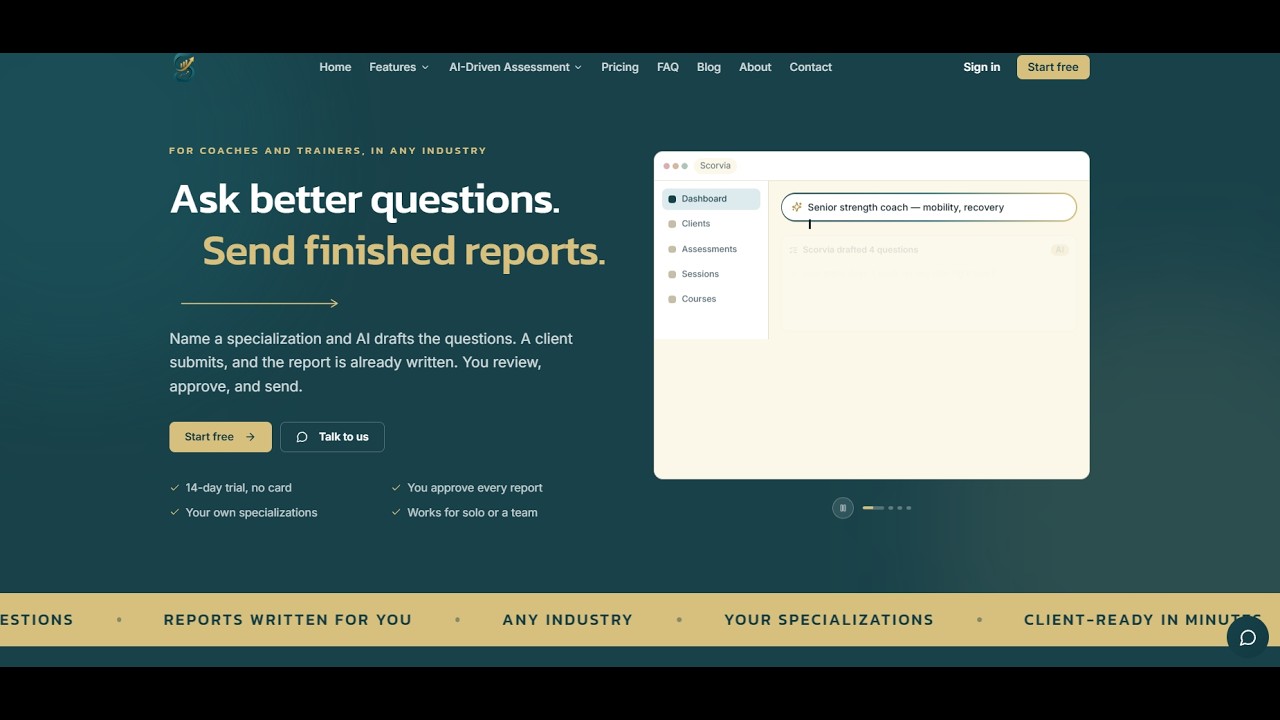Click the Scorvia tab label in the mockup
Screen dimensions: 1280x720
coord(715,166)
